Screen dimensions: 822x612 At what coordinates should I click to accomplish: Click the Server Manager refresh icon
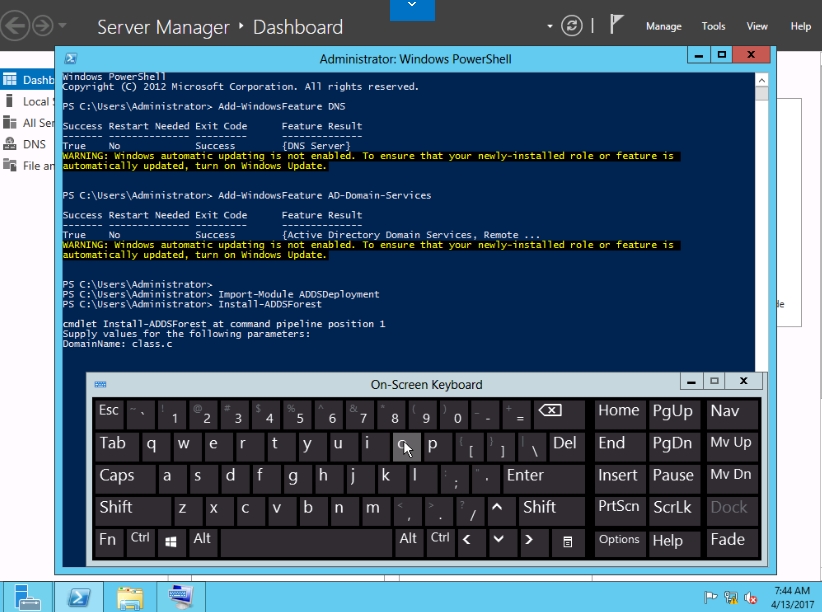pos(572,26)
